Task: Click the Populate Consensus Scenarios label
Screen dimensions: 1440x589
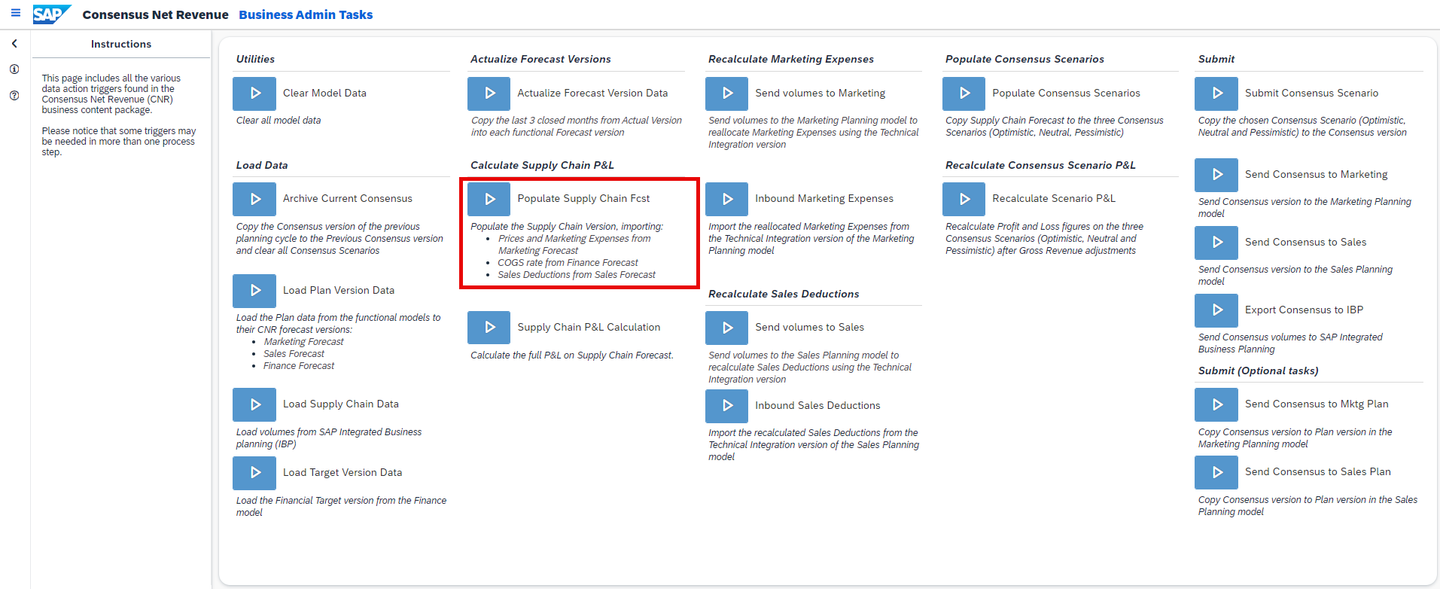Action: [1066, 93]
